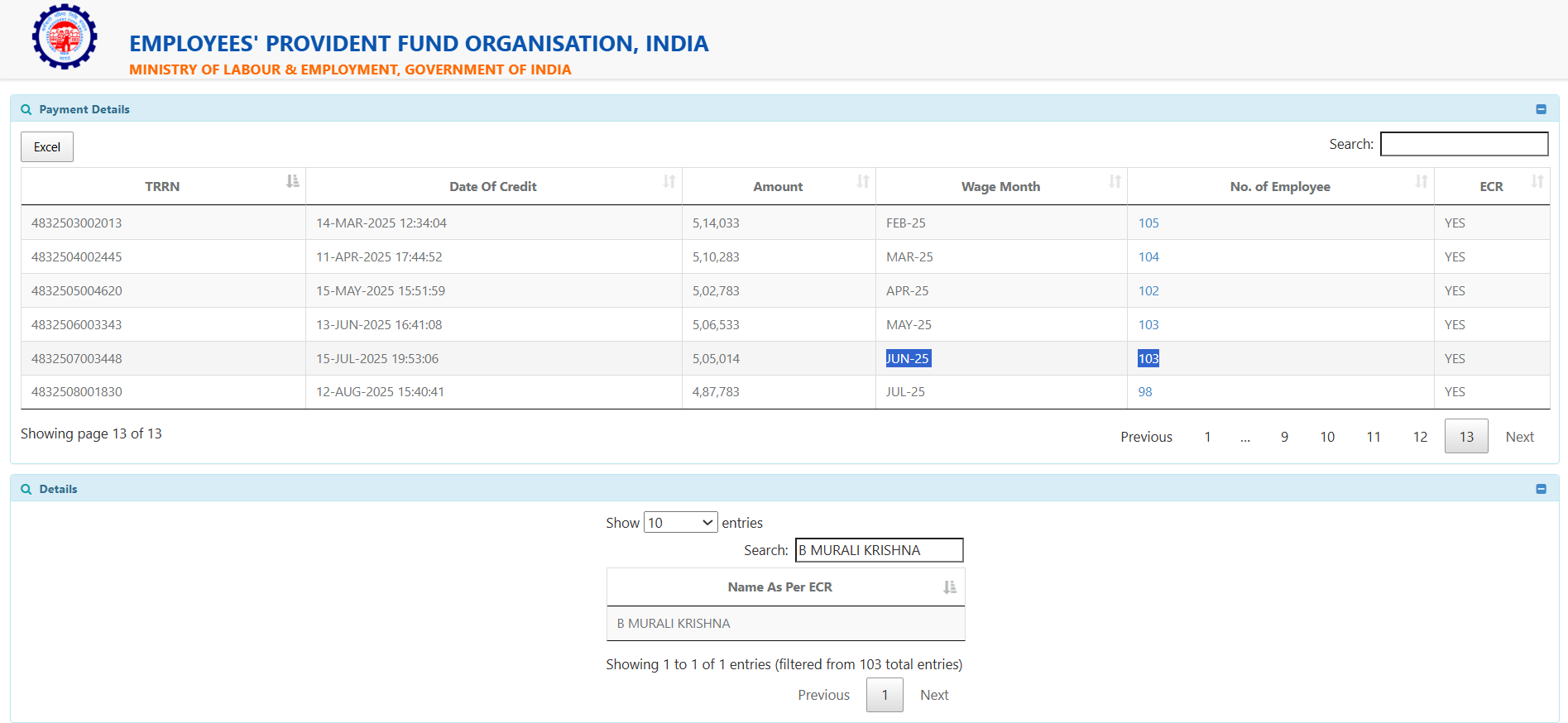
Task: Sort by Date Of Credit icon
Action: 669,182
